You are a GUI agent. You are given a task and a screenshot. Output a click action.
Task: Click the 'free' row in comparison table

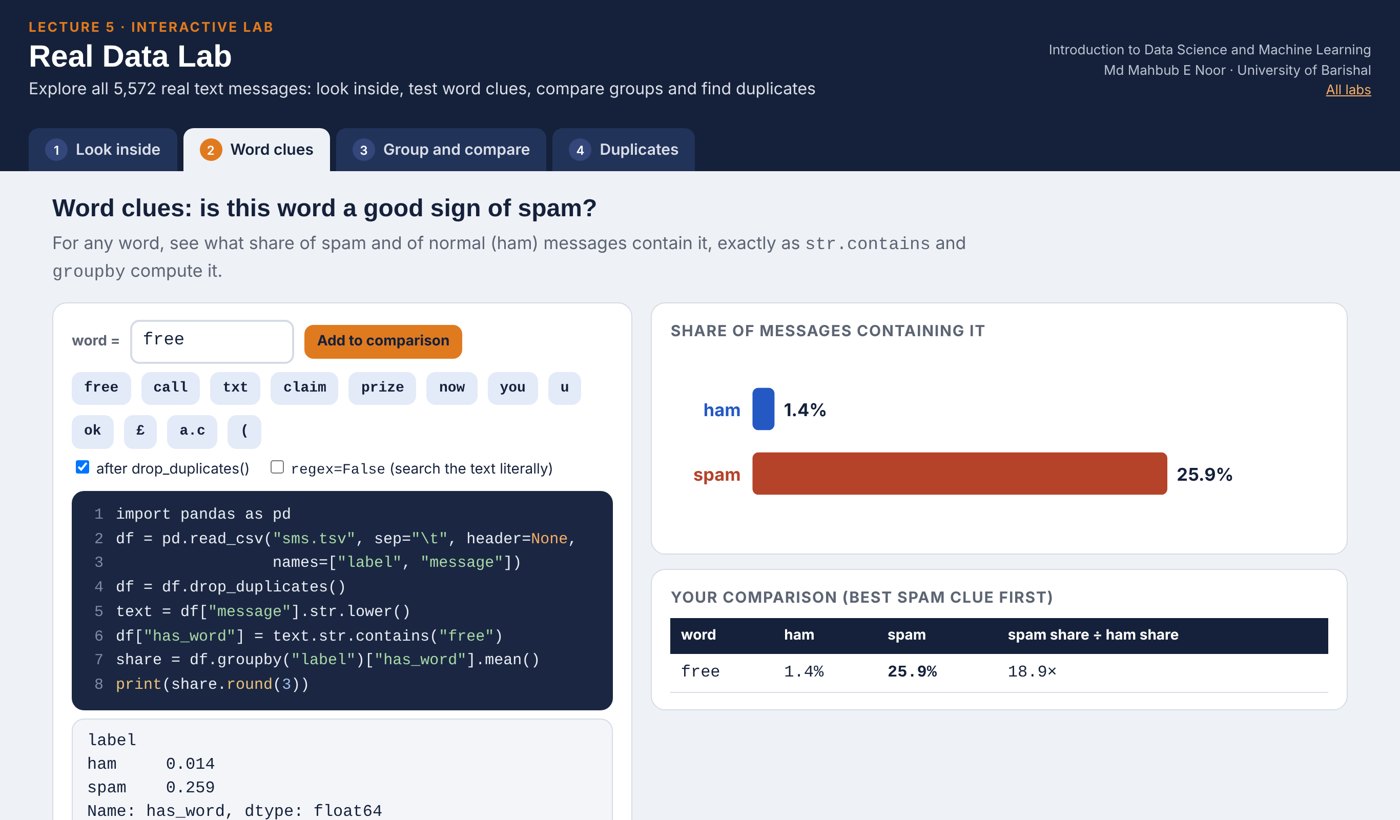point(999,672)
